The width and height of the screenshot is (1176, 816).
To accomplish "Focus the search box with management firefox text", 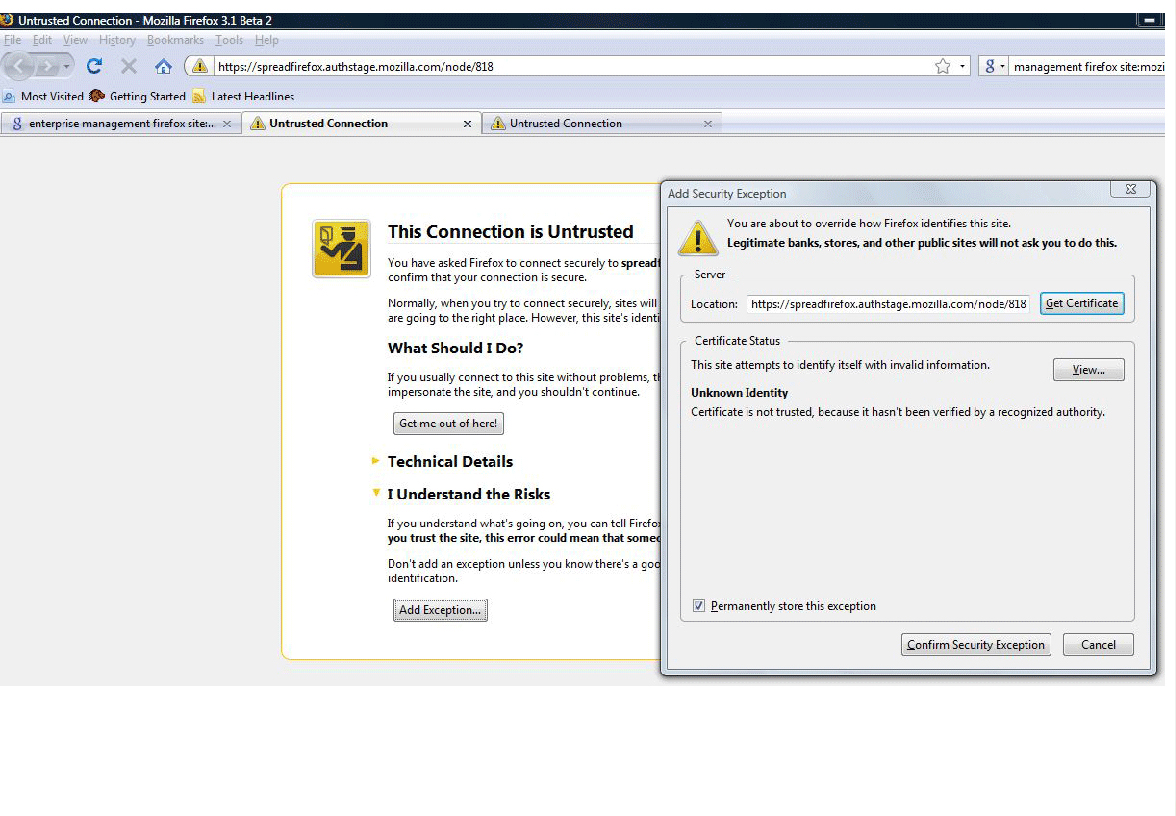I will click(x=1088, y=67).
